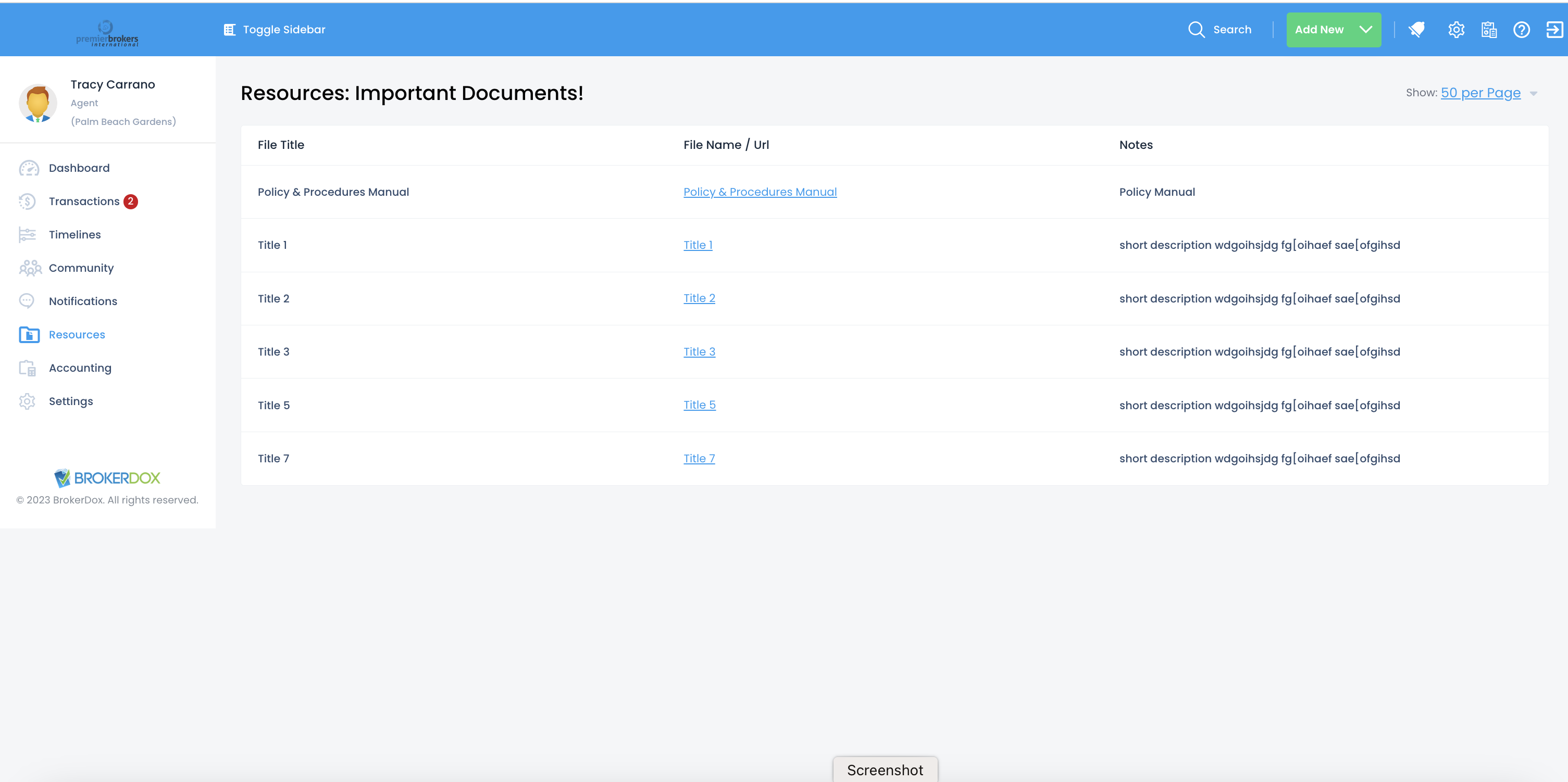Click the Search text in header

point(1232,30)
